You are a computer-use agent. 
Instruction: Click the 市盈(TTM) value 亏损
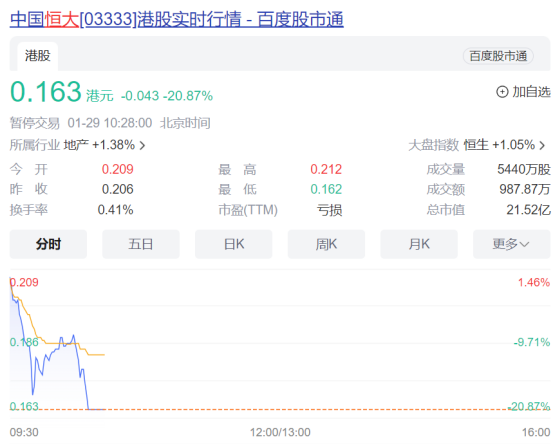329,210
